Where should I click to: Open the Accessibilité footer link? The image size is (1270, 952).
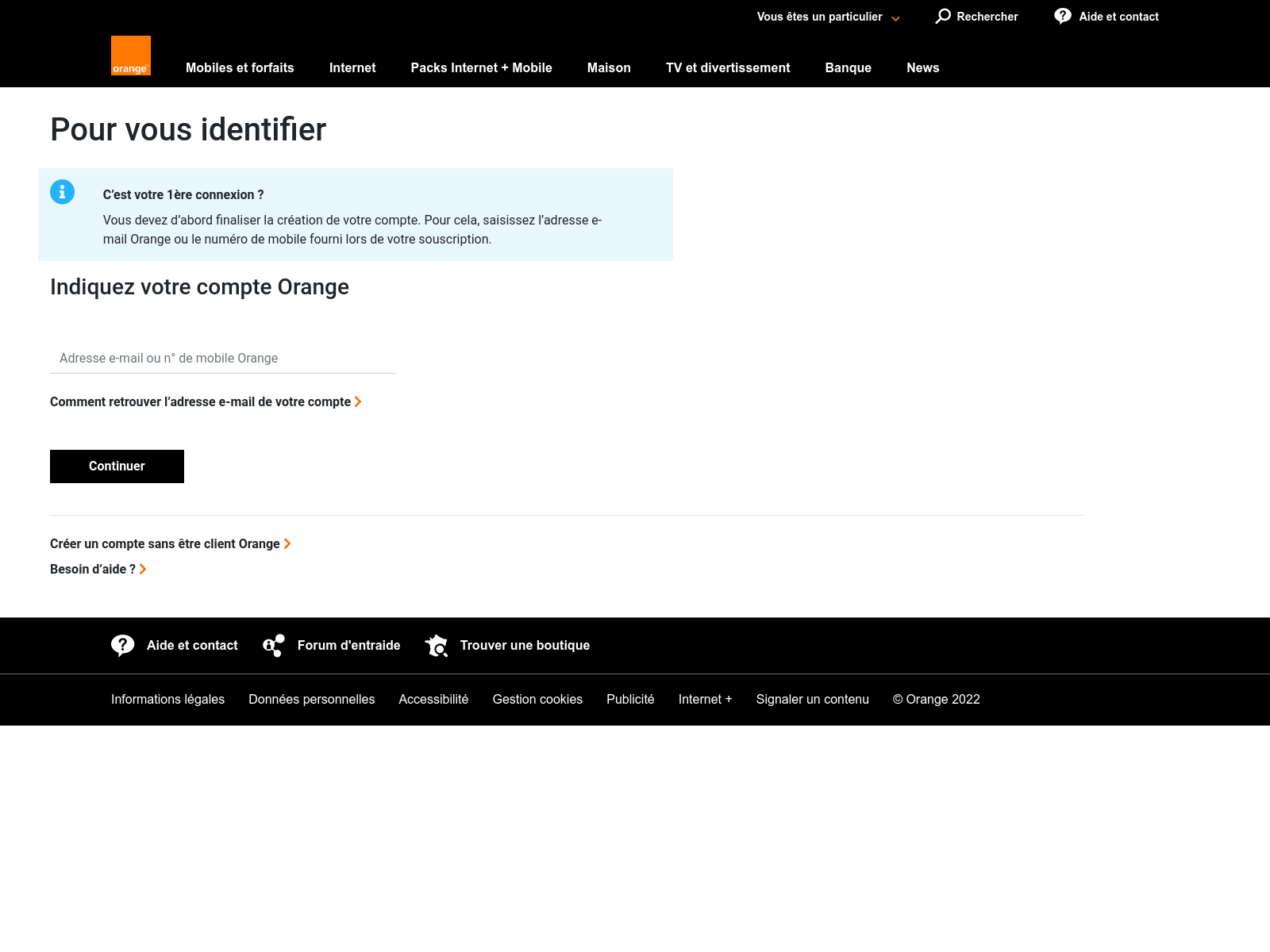click(433, 700)
